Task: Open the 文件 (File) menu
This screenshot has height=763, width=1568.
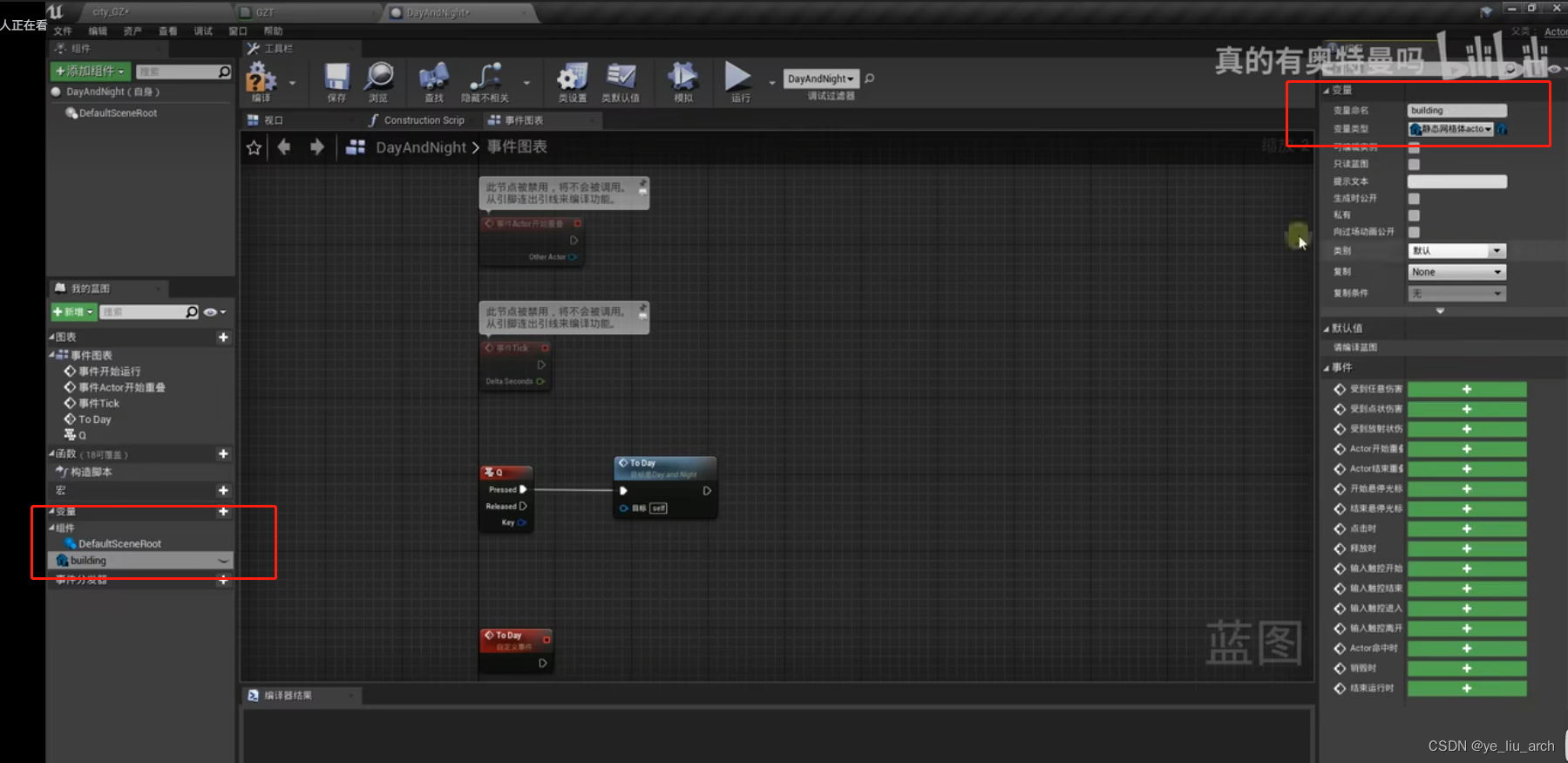Action: click(x=63, y=31)
